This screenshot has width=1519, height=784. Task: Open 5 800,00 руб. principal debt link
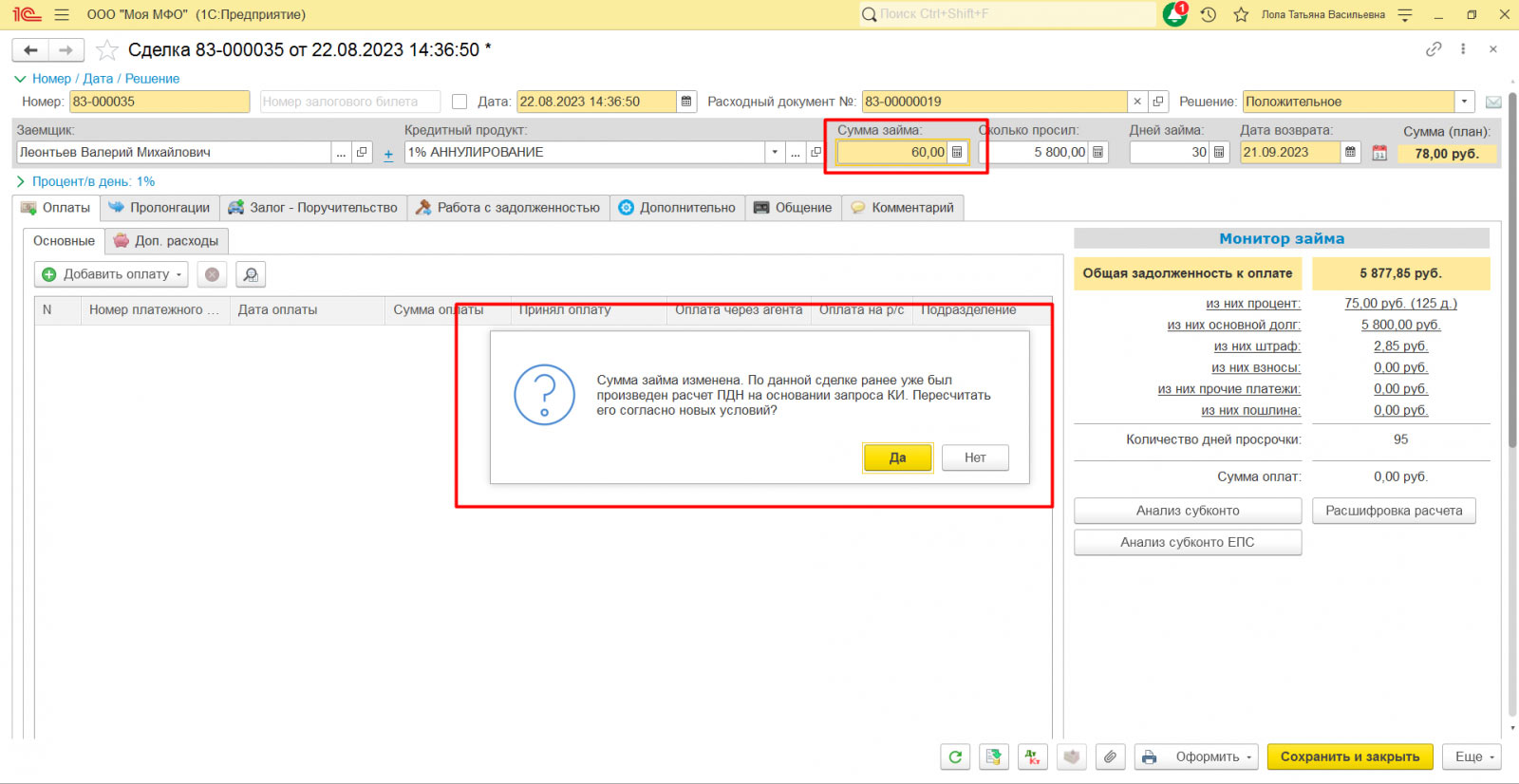point(1400,325)
